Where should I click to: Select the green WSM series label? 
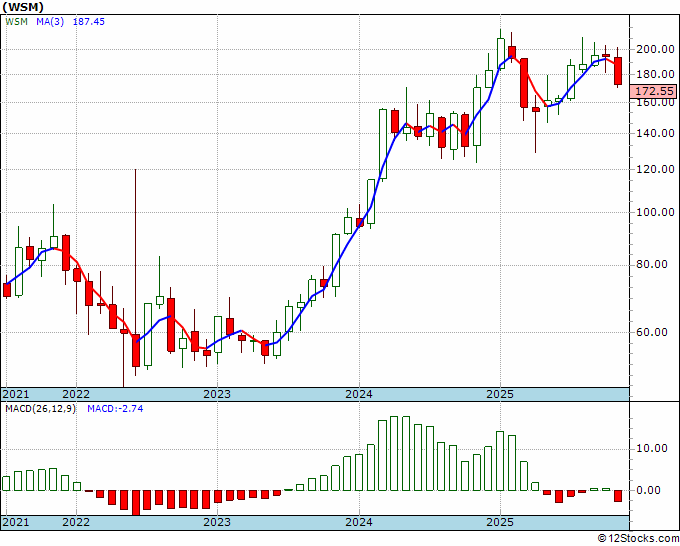tap(16, 22)
